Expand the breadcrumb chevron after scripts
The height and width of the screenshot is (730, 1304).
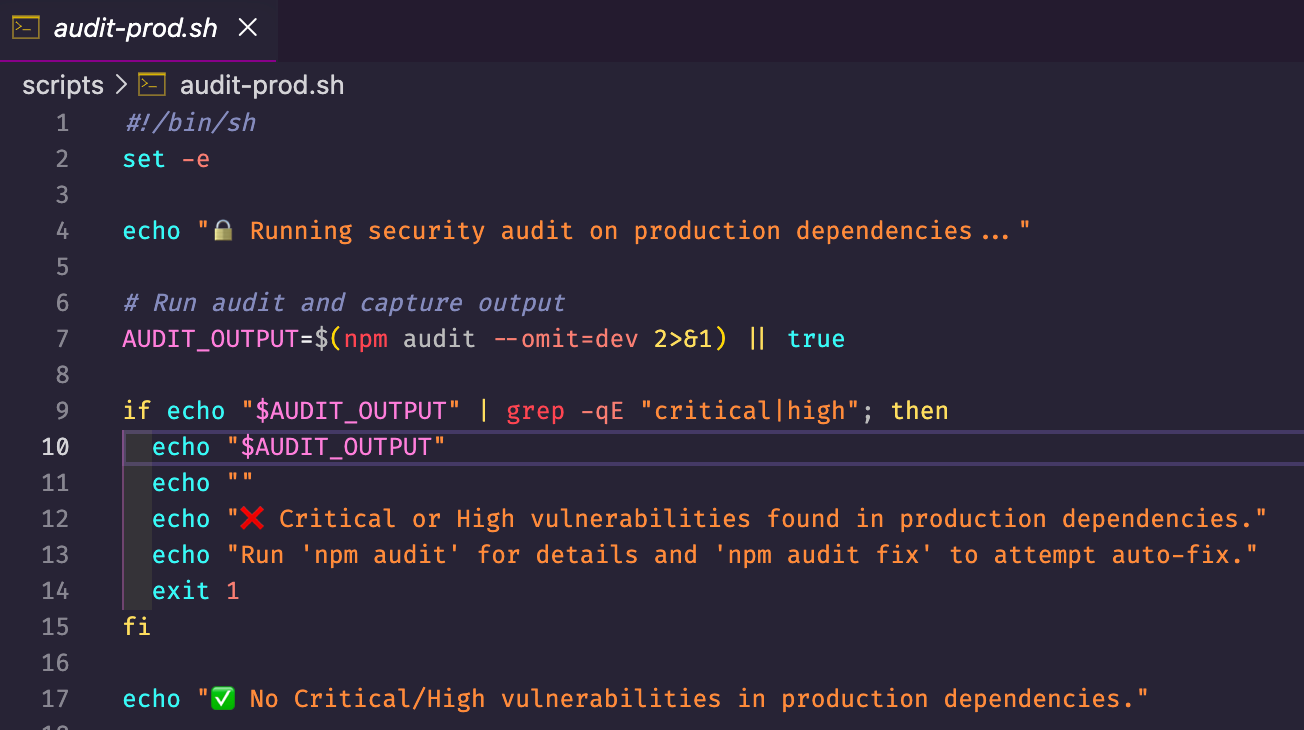tap(121, 86)
